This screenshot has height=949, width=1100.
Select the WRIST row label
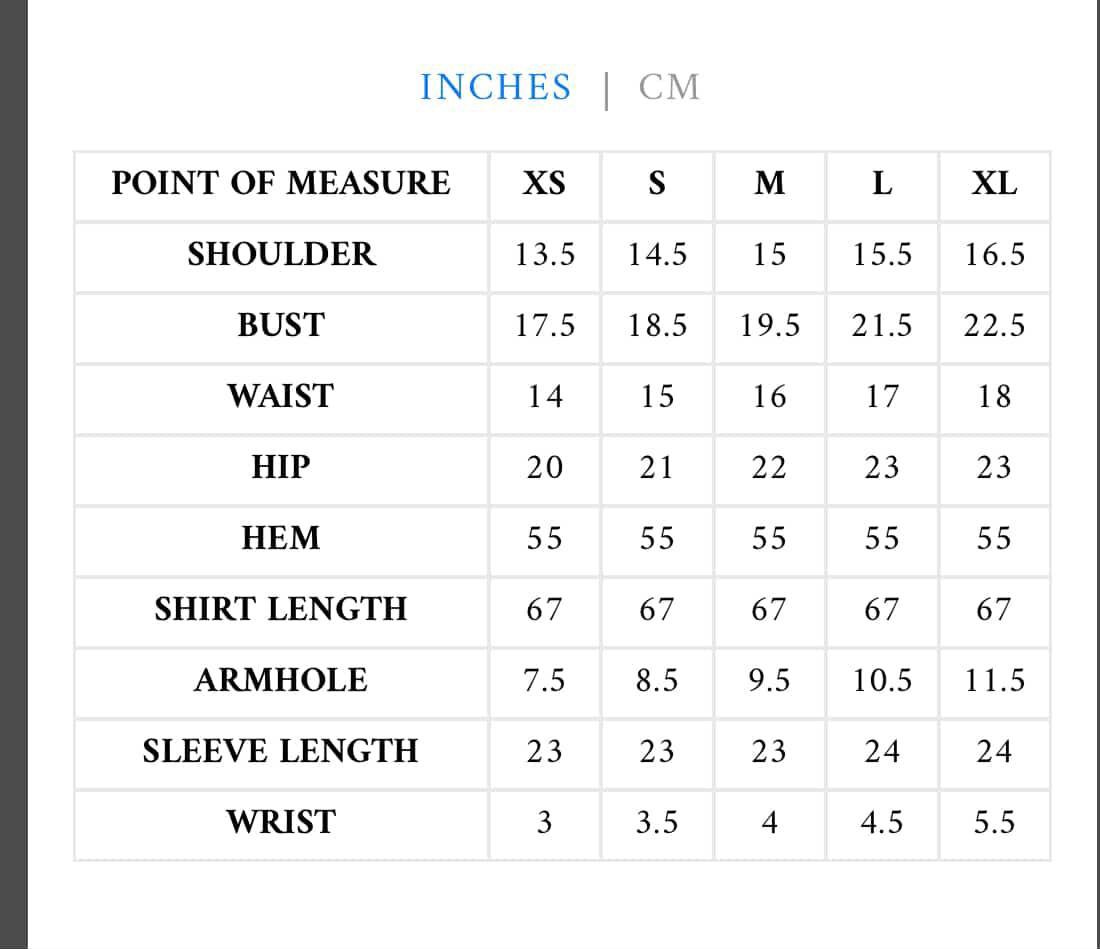click(x=281, y=823)
